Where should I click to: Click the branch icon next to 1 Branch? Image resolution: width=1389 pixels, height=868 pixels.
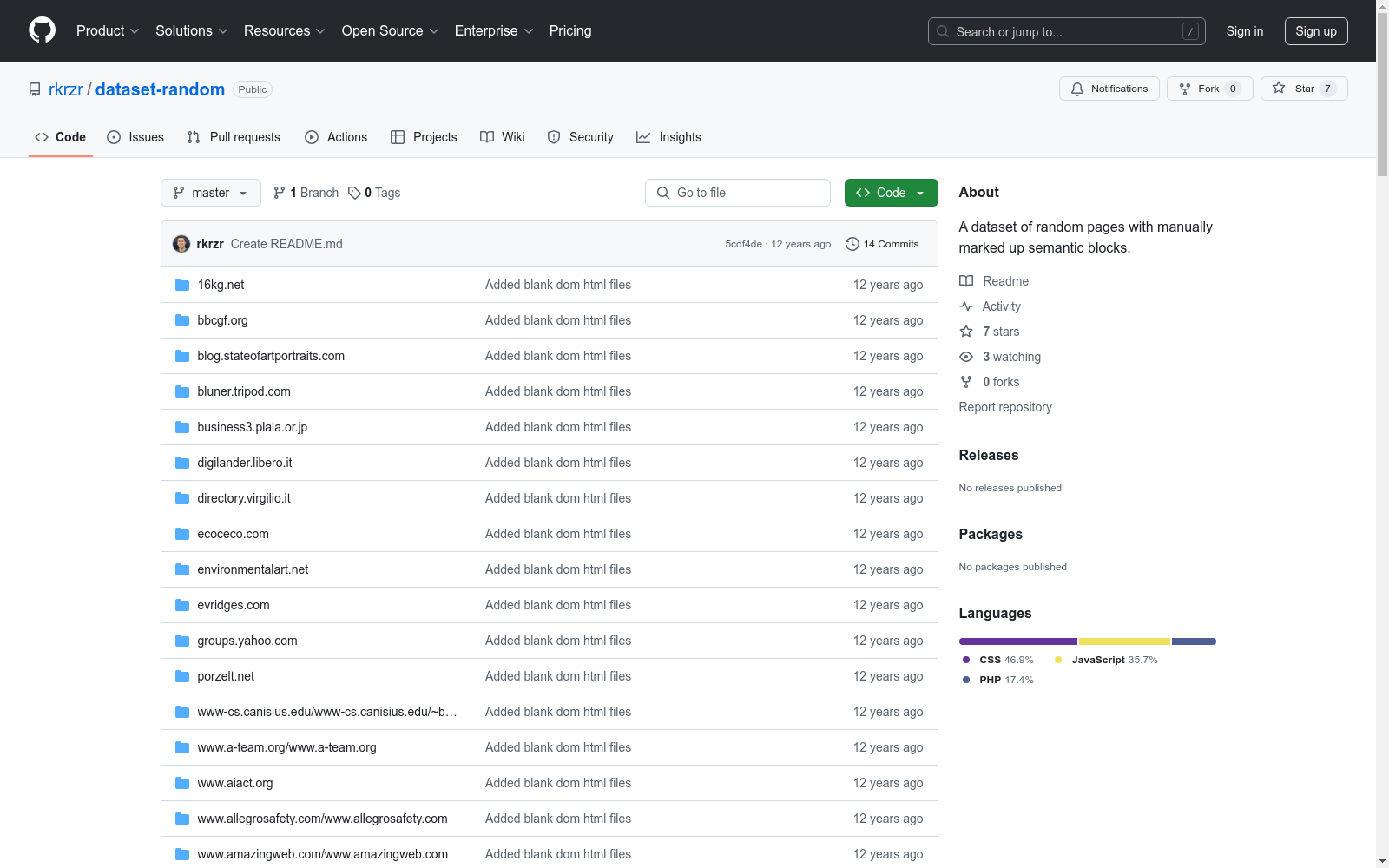pyautogui.click(x=280, y=193)
